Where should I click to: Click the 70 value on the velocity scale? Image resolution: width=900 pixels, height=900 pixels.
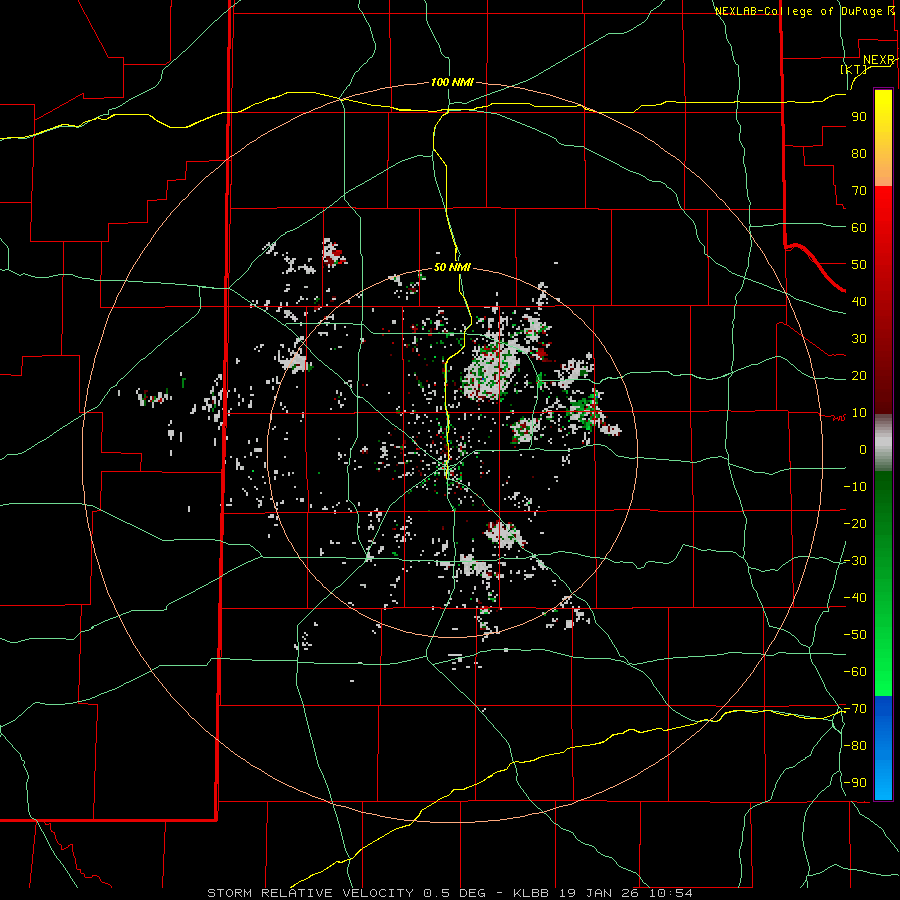pos(859,191)
